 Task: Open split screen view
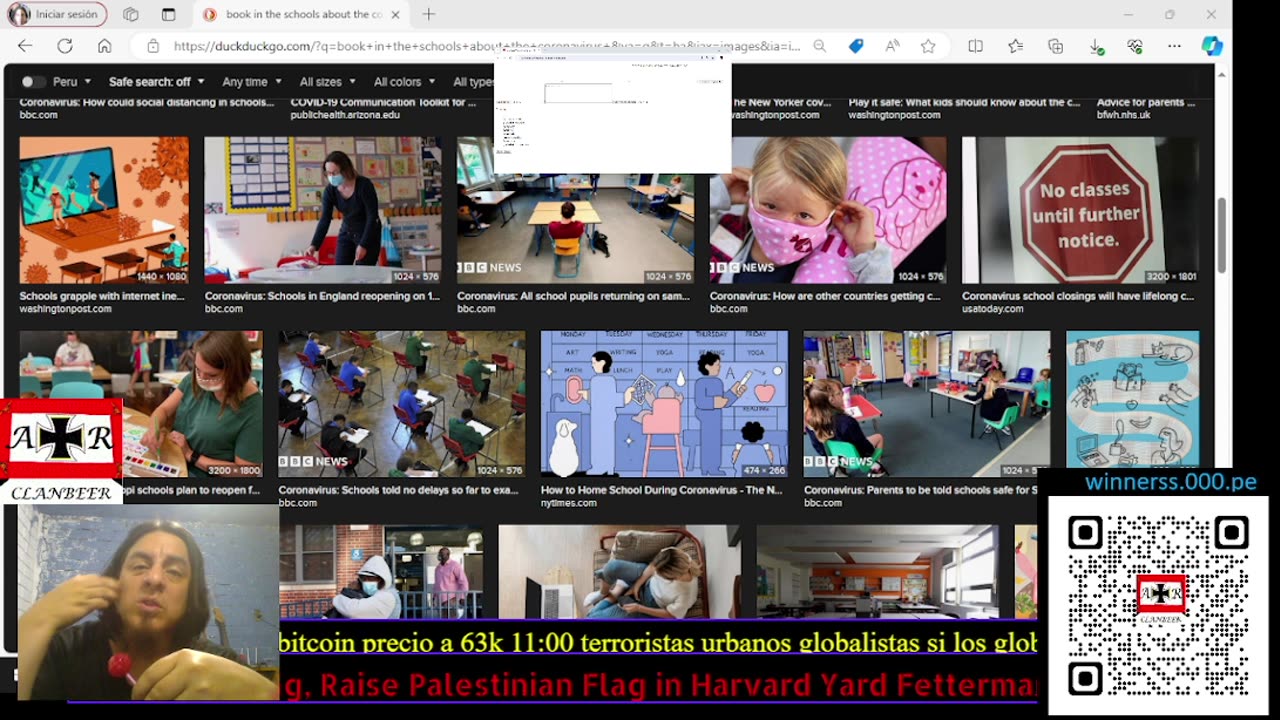976,46
